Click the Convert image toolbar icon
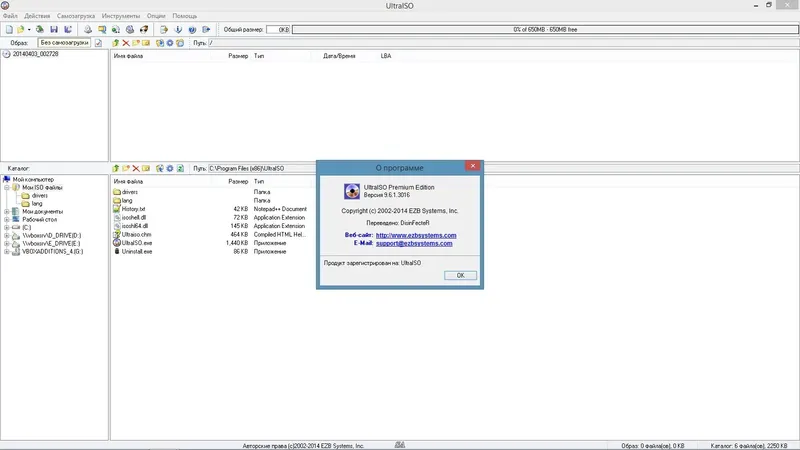 (116, 30)
